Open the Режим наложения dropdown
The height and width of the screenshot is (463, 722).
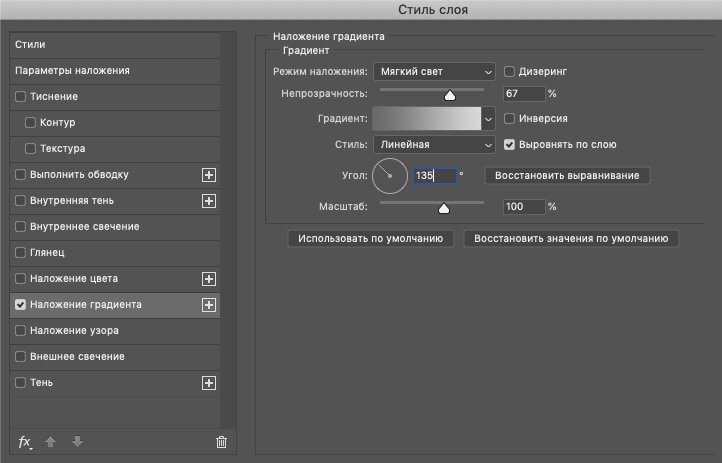point(434,72)
